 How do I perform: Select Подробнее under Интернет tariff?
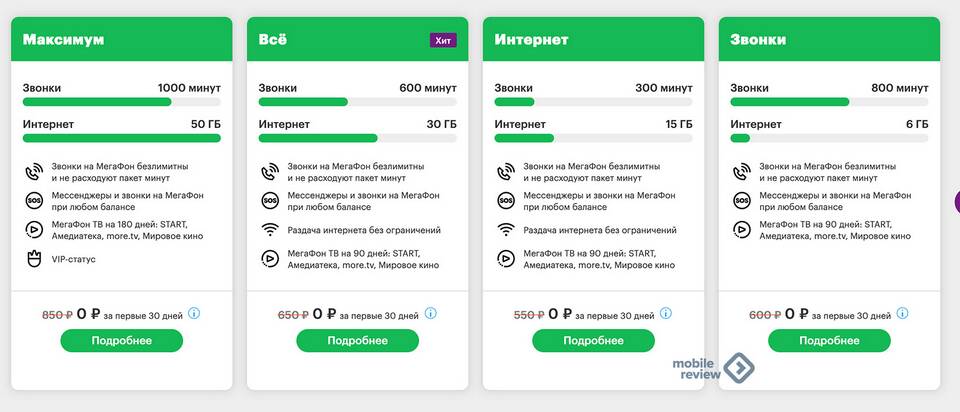pos(593,340)
